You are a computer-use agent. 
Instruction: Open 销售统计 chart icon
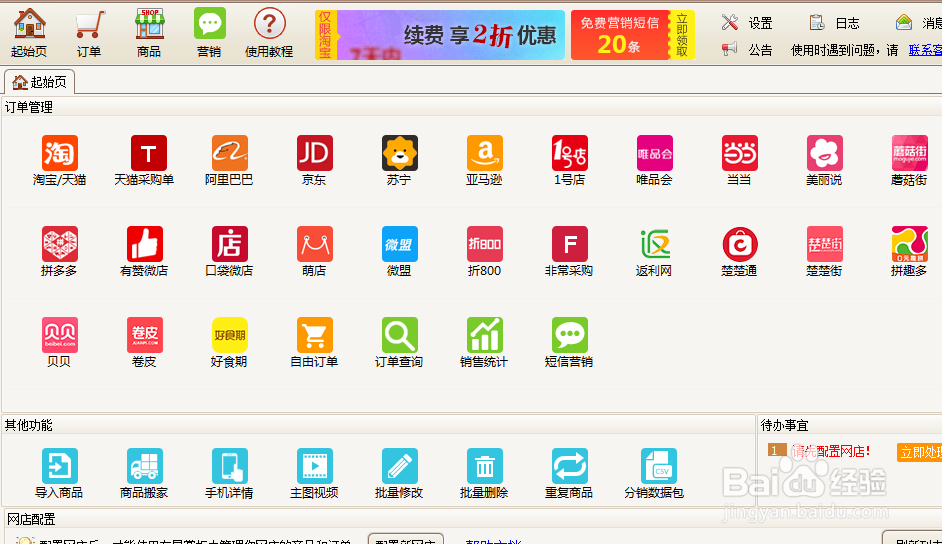click(484, 343)
